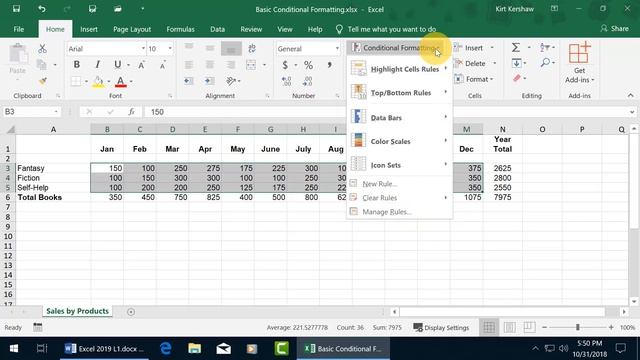Switch to Page Layout view in status bar
This screenshot has width=640, height=360.
509,327
